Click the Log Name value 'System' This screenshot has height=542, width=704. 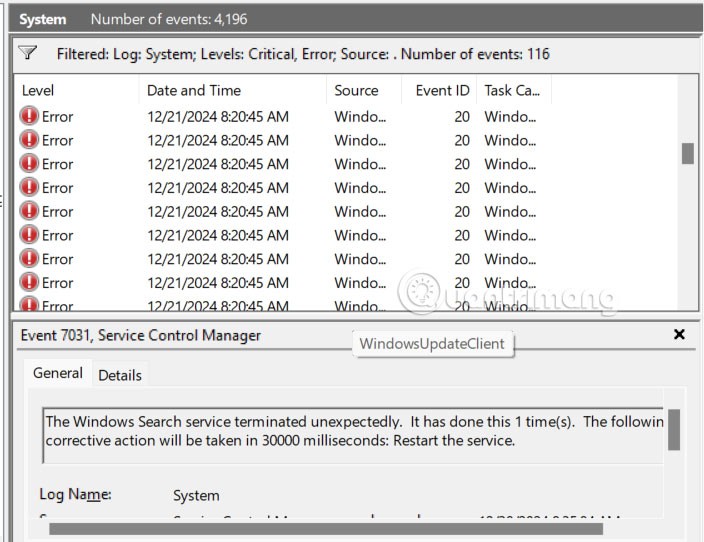(196, 495)
